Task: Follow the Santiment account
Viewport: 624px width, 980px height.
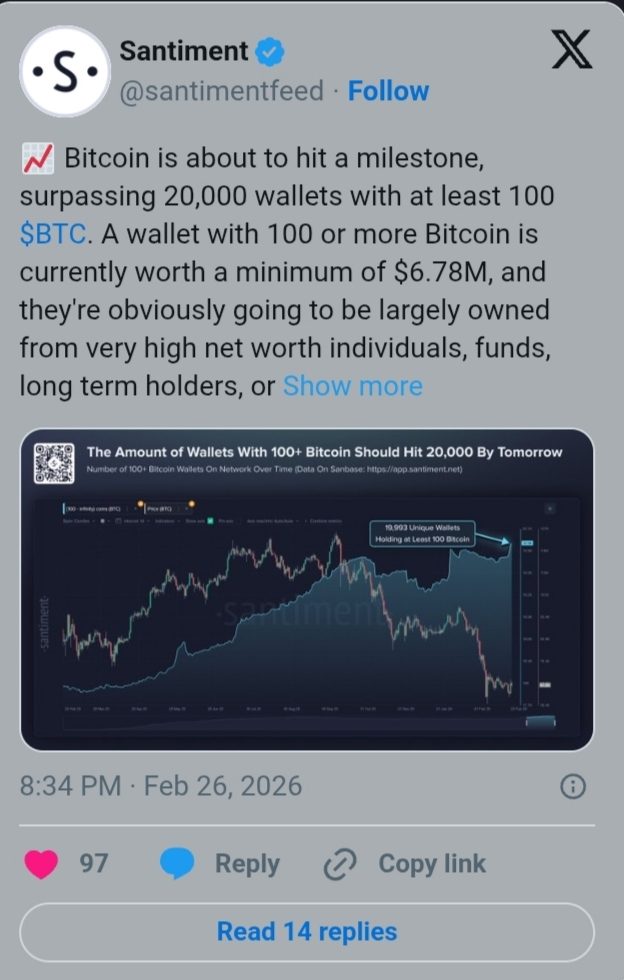Action: (388, 91)
